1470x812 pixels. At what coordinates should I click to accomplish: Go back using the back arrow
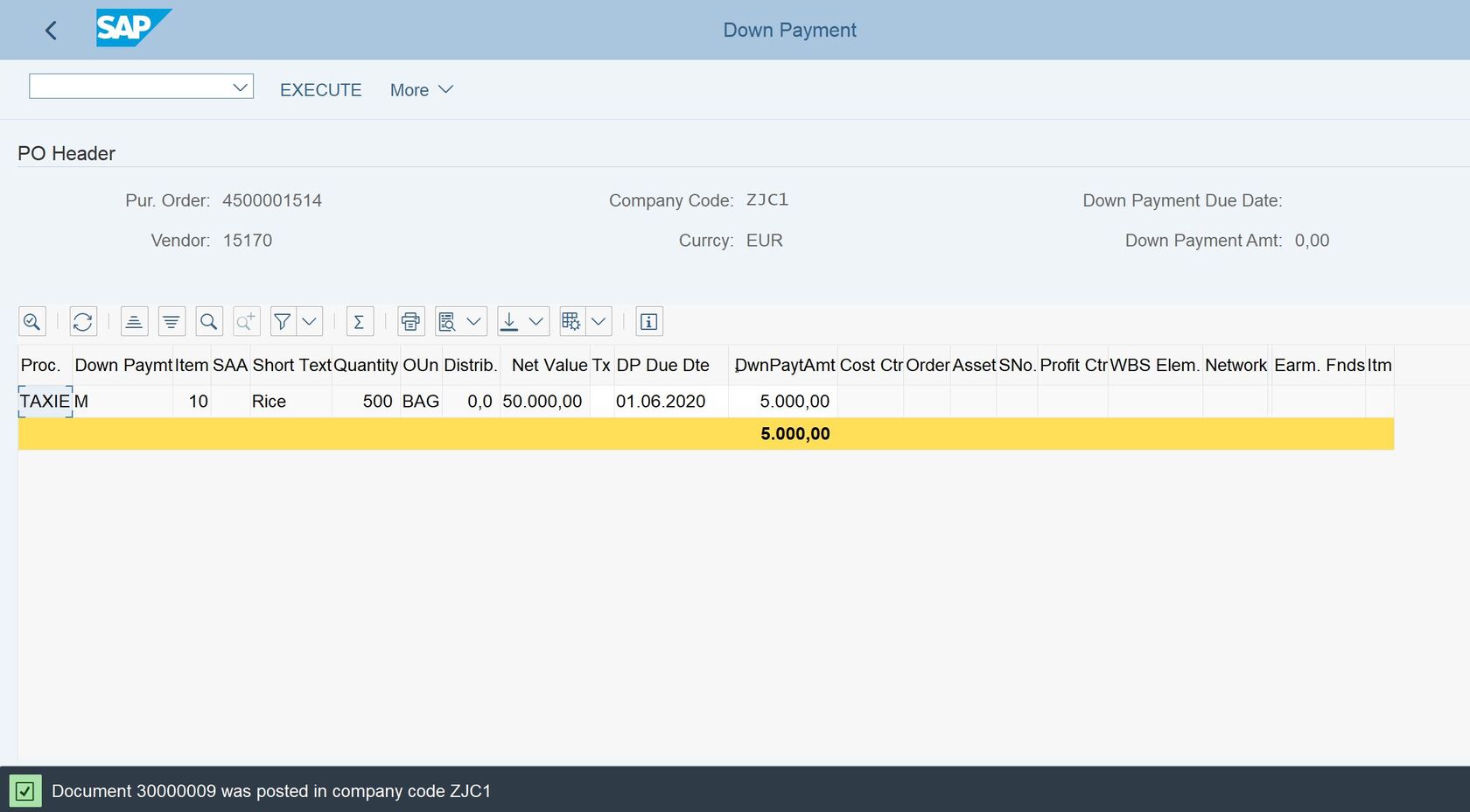coord(51,31)
